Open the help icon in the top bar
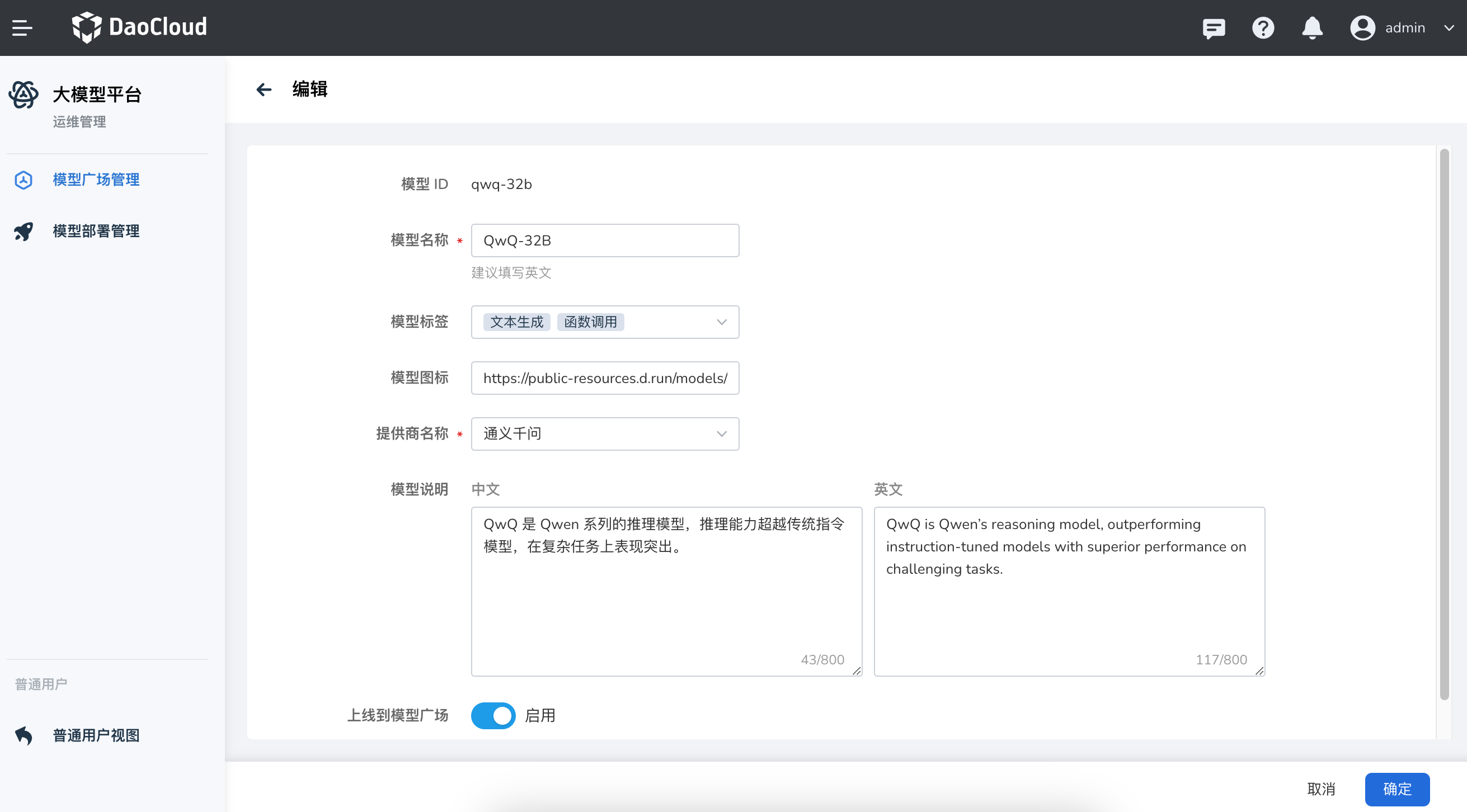1467x812 pixels. pyautogui.click(x=1263, y=27)
